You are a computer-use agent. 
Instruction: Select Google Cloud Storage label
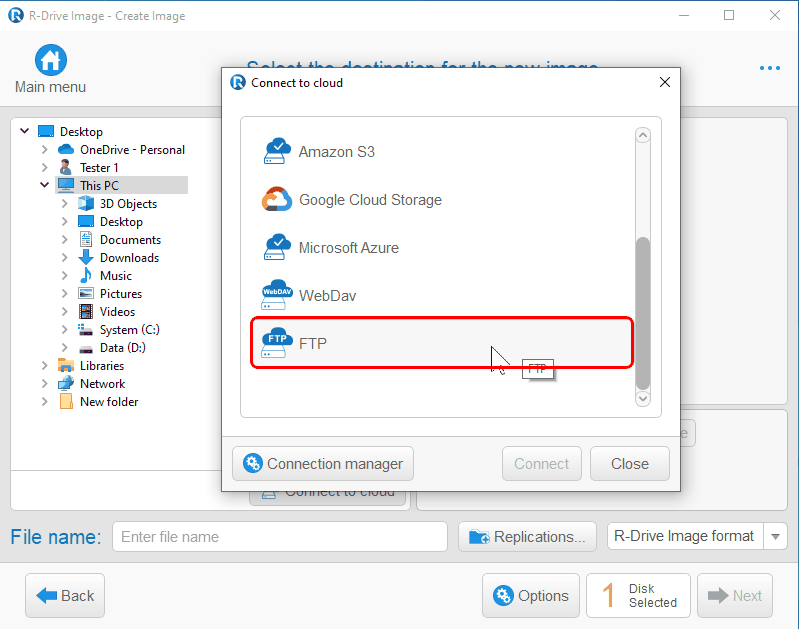370,199
